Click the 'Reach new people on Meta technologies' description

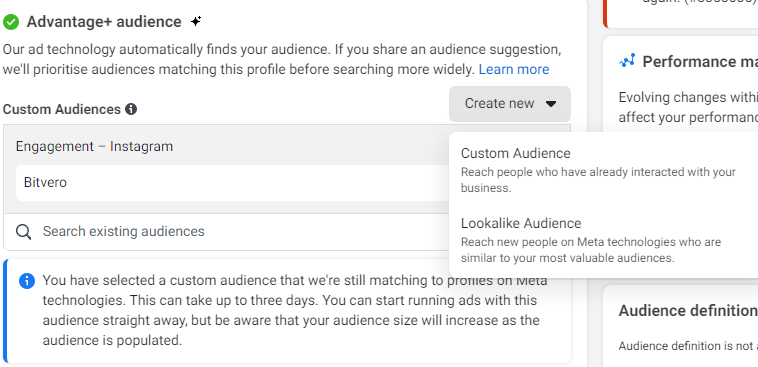[x=591, y=250]
